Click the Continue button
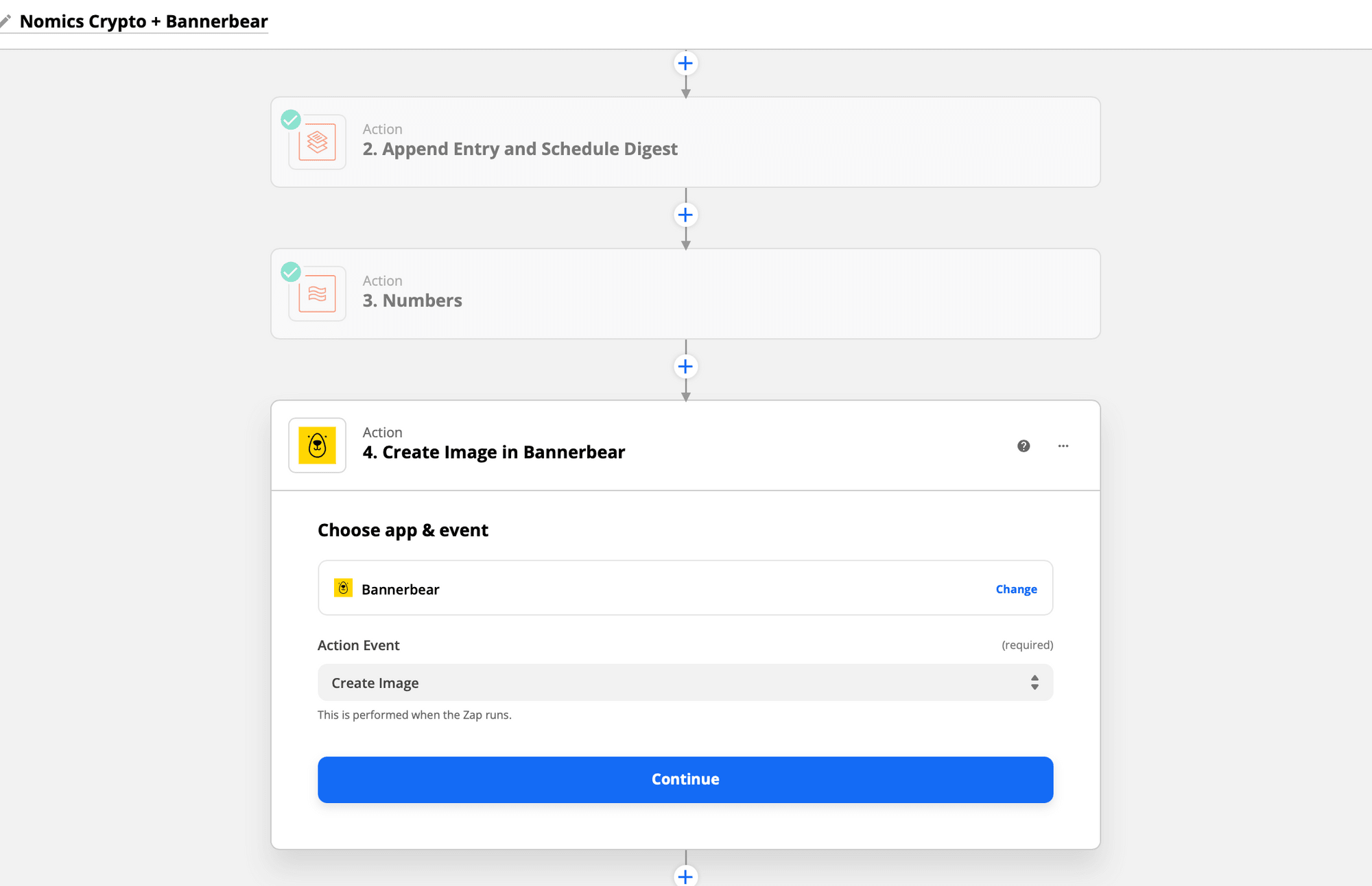The image size is (1372, 886). point(685,780)
